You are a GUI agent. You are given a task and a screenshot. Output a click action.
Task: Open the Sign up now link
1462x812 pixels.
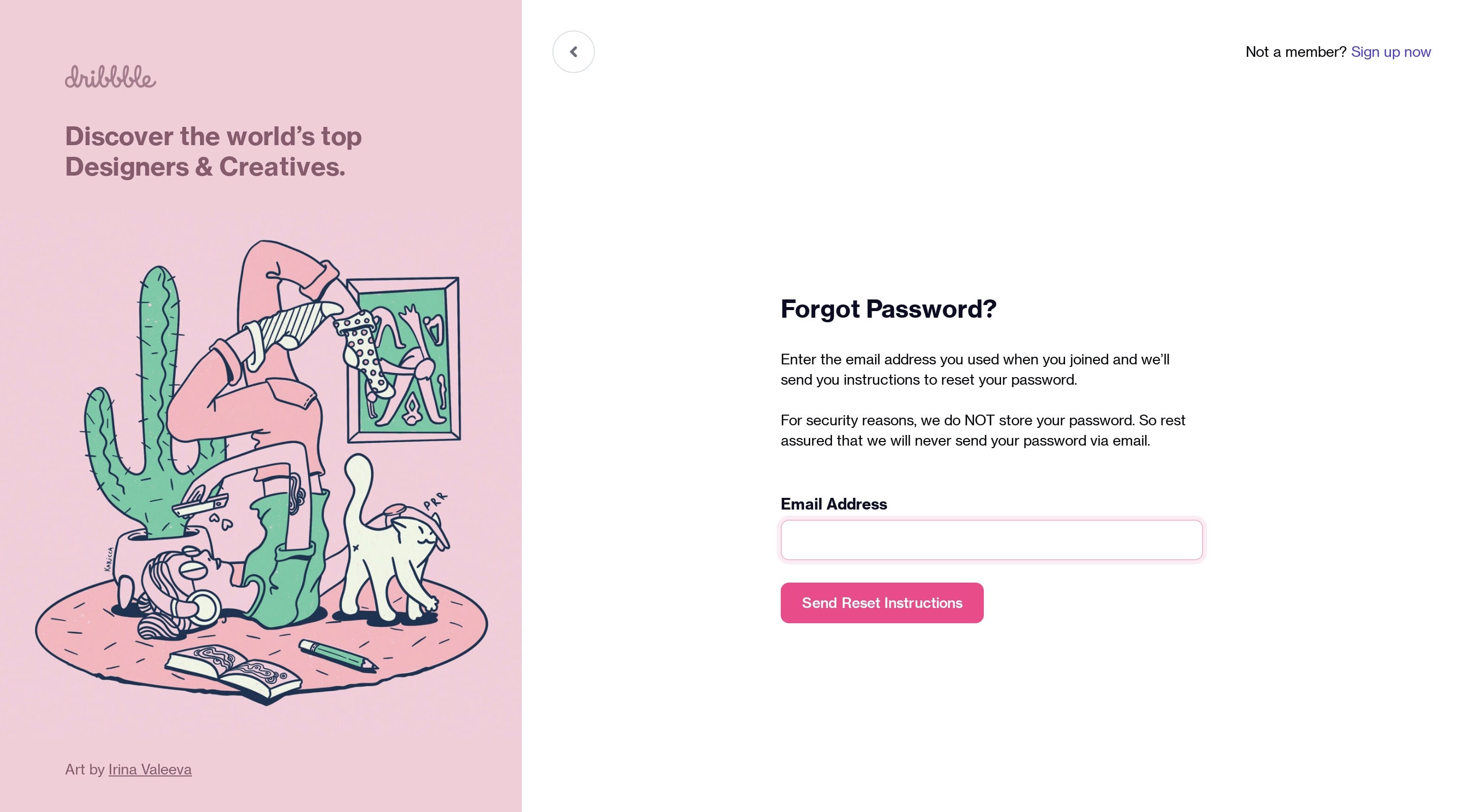1391,52
